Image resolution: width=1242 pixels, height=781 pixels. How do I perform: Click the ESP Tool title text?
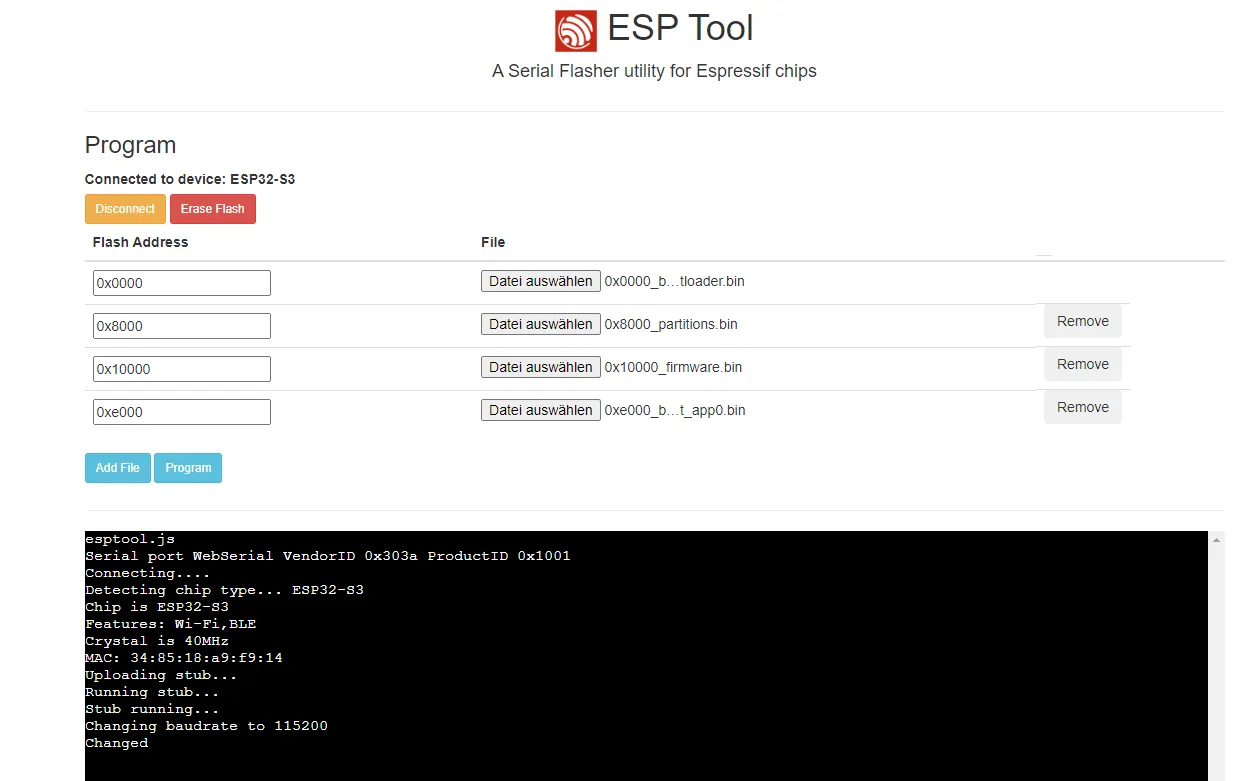(680, 28)
